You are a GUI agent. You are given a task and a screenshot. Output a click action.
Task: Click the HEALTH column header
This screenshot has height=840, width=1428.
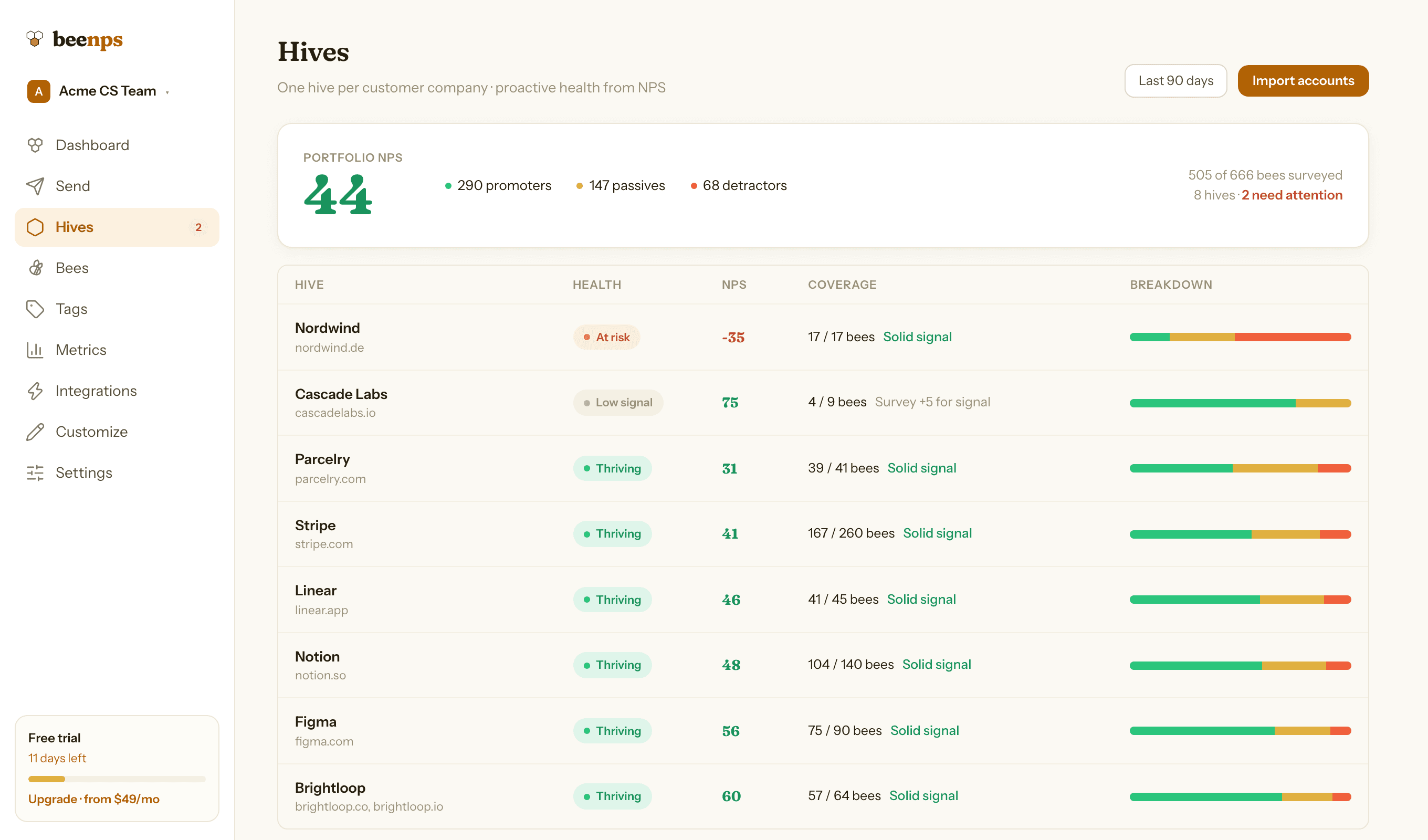point(597,285)
